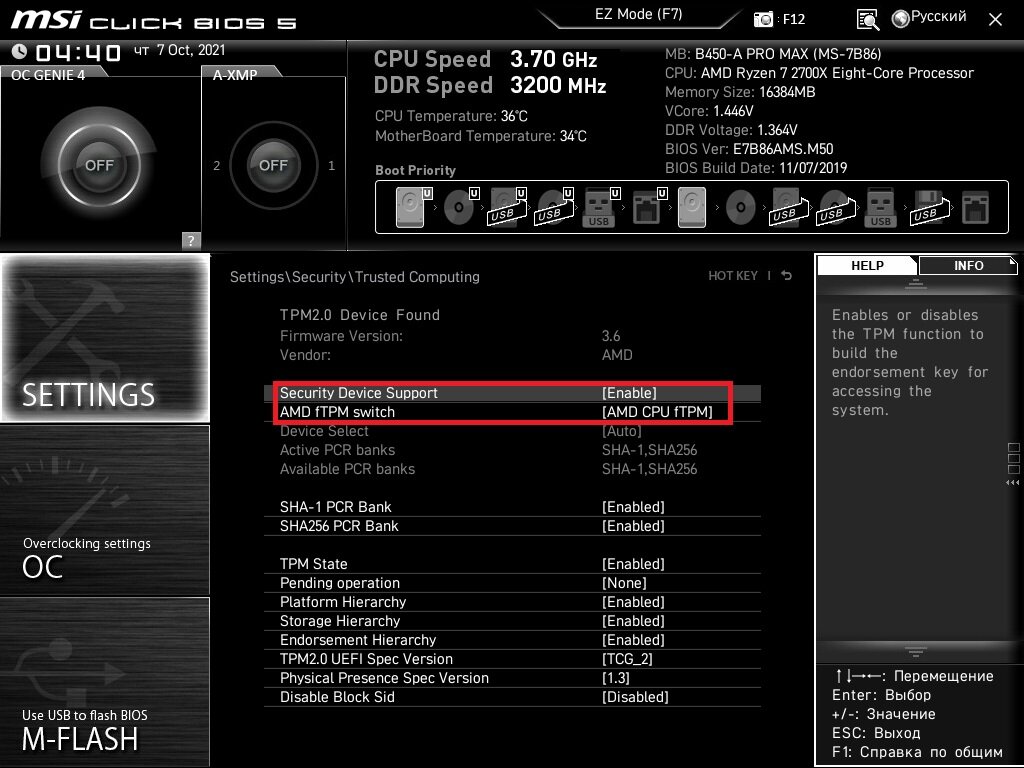1024x768 pixels.
Task: Toggle the OC GENIE 4 OFF knob
Action: tap(99, 165)
